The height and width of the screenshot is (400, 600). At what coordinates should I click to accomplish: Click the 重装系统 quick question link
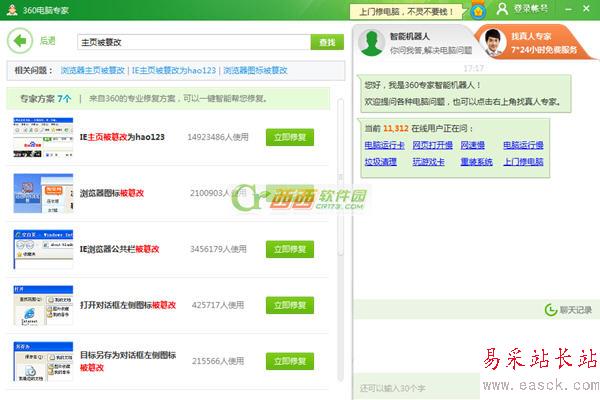[476, 162]
